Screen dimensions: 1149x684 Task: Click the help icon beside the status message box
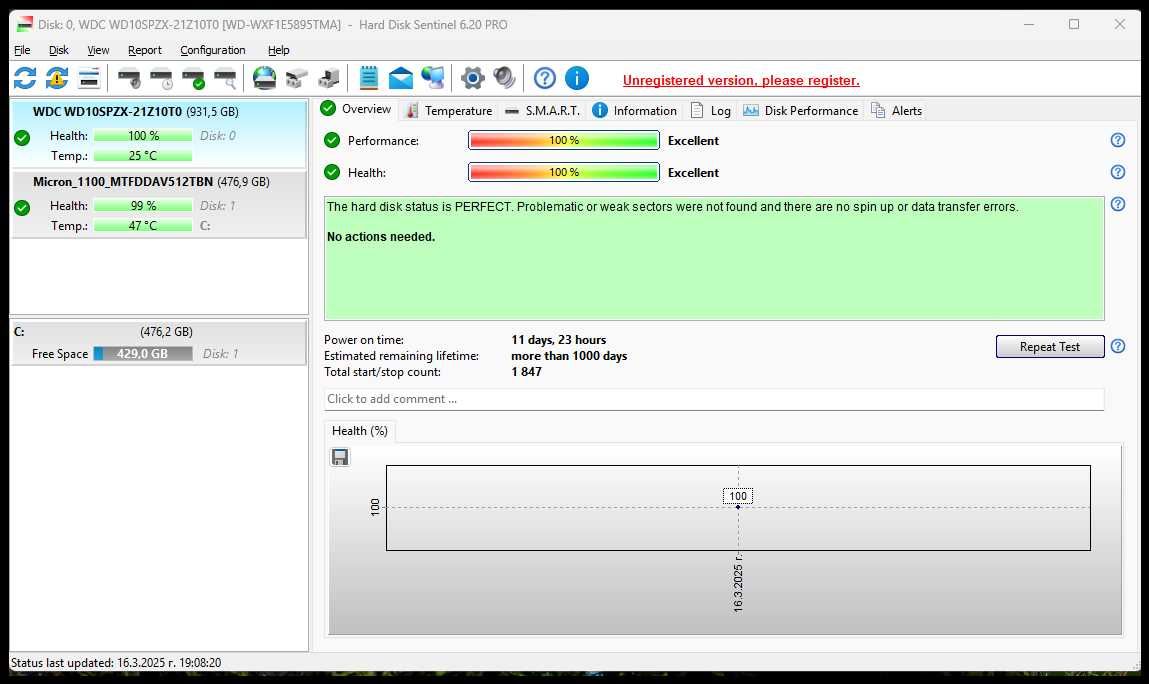[1117, 205]
